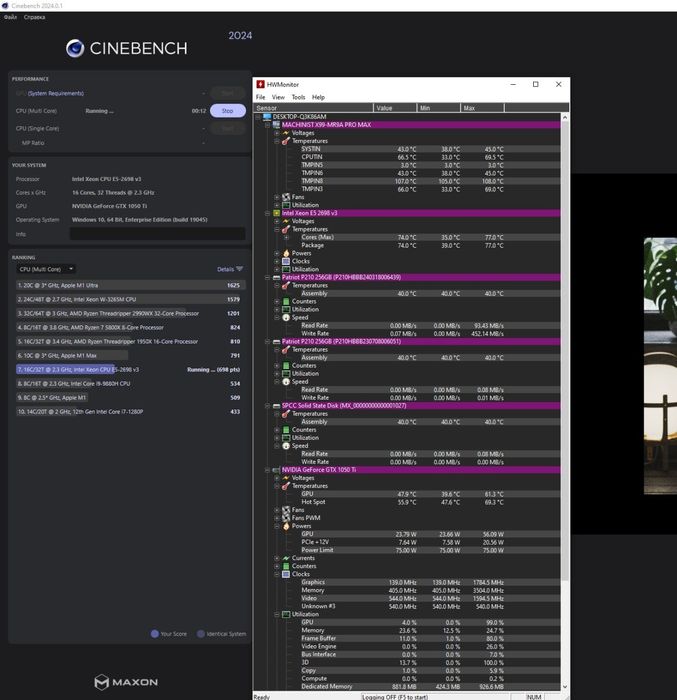Expand the Cores (Max) temperature row
The width and height of the screenshot is (677, 700).
pos(287,237)
